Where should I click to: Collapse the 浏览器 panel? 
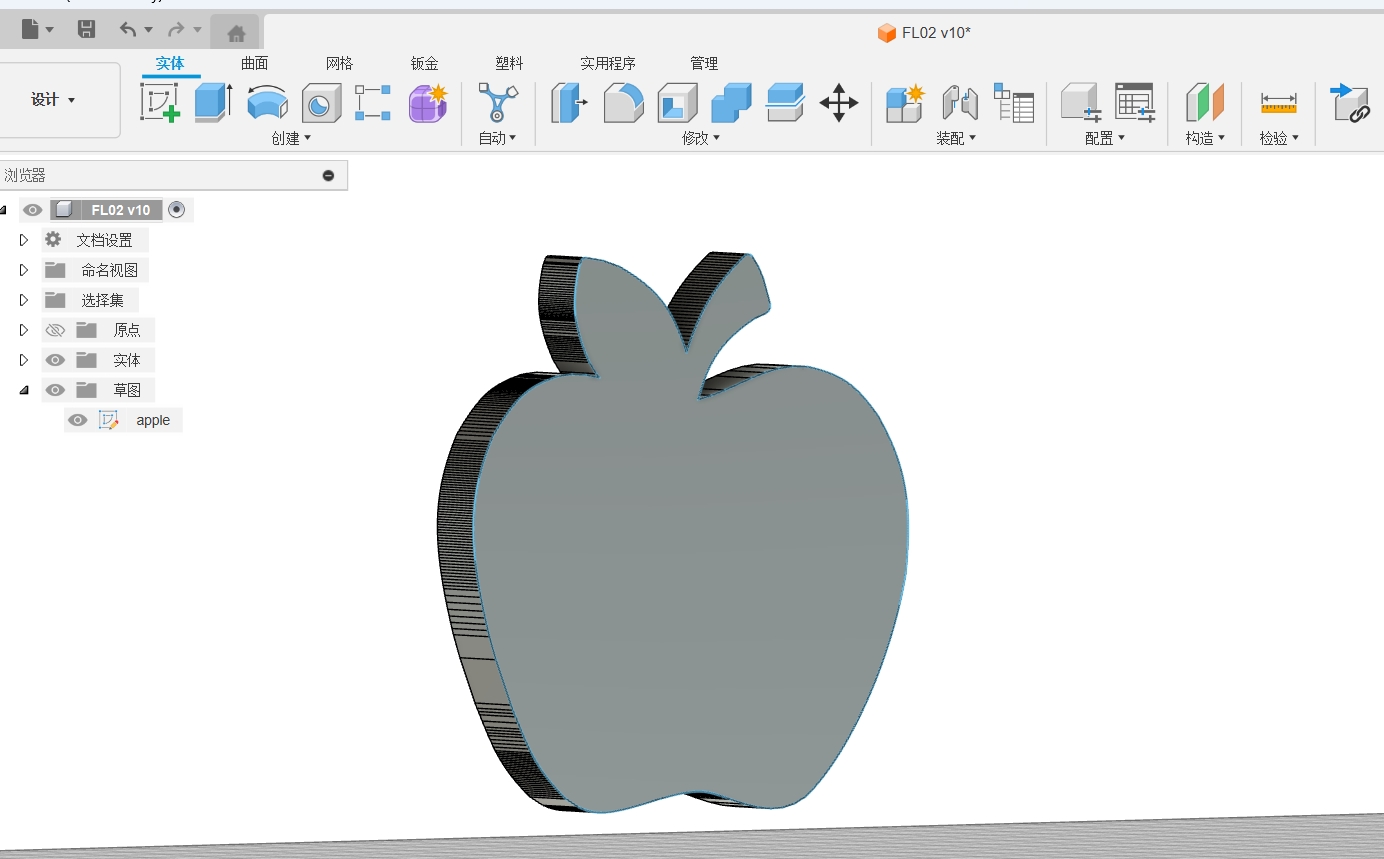(x=328, y=176)
